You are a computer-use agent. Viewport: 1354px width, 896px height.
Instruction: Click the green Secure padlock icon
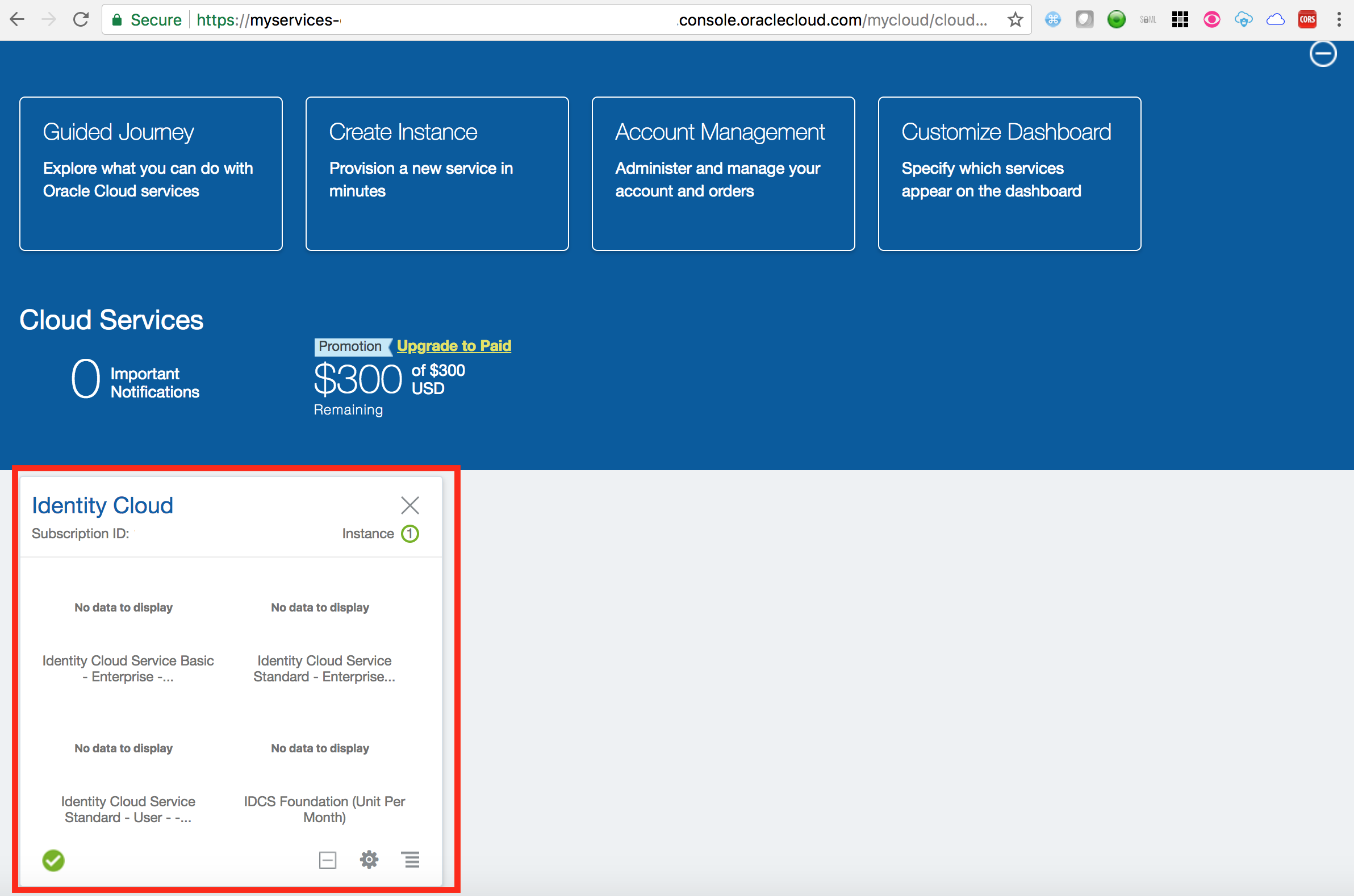(x=116, y=20)
